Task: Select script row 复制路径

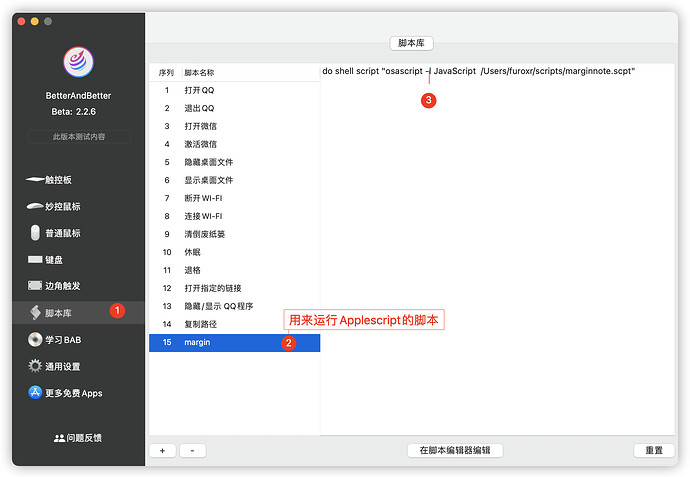Action: click(235, 324)
